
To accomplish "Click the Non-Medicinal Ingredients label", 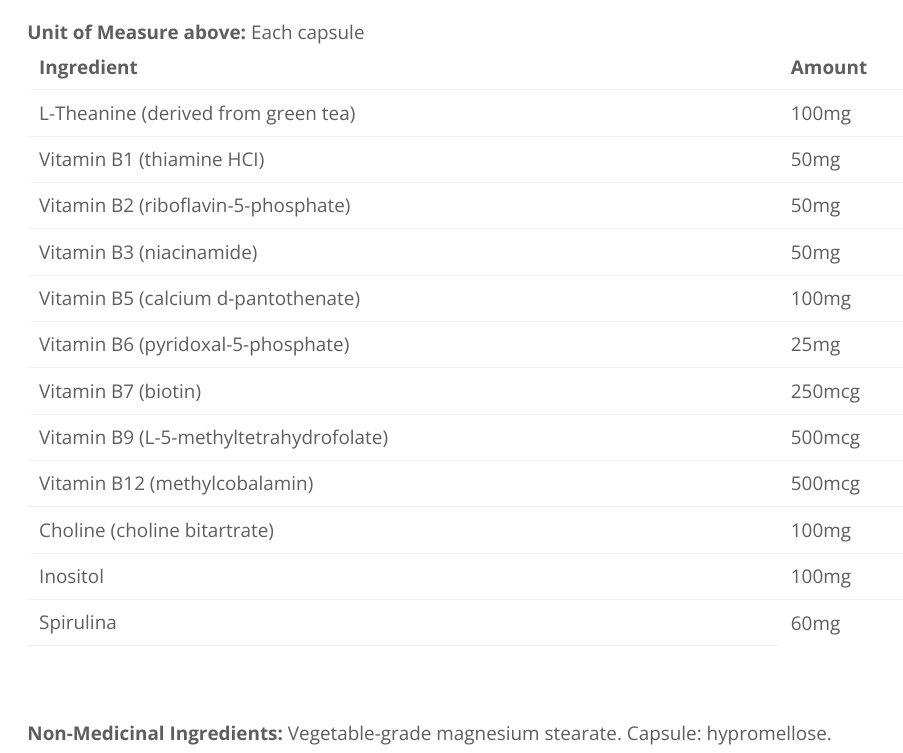I will [x=155, y=733].
